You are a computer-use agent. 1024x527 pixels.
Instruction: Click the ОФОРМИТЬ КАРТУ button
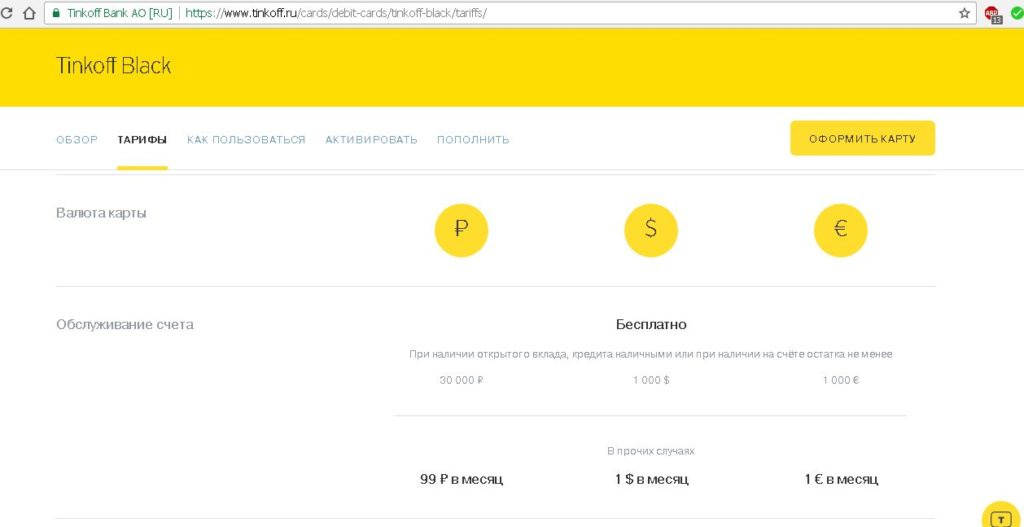(863, 138)
